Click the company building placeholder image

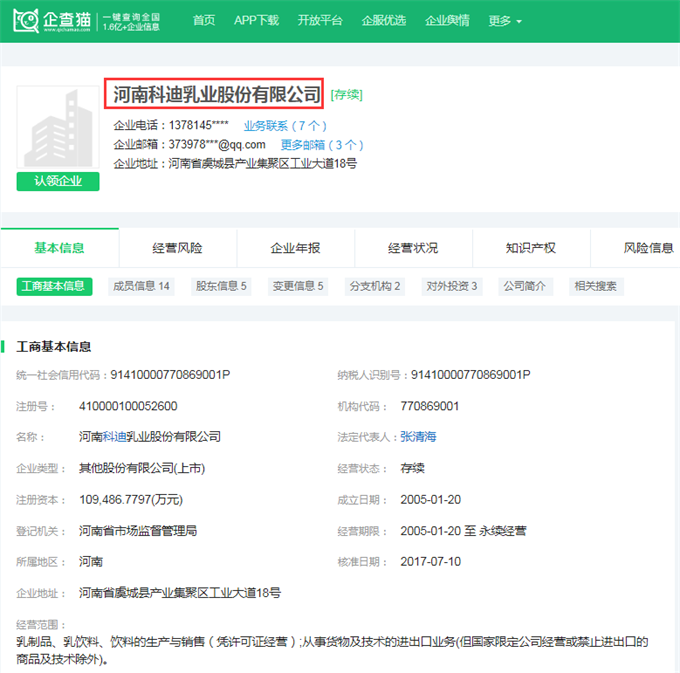pyautogui.click(x=58, y=127)
